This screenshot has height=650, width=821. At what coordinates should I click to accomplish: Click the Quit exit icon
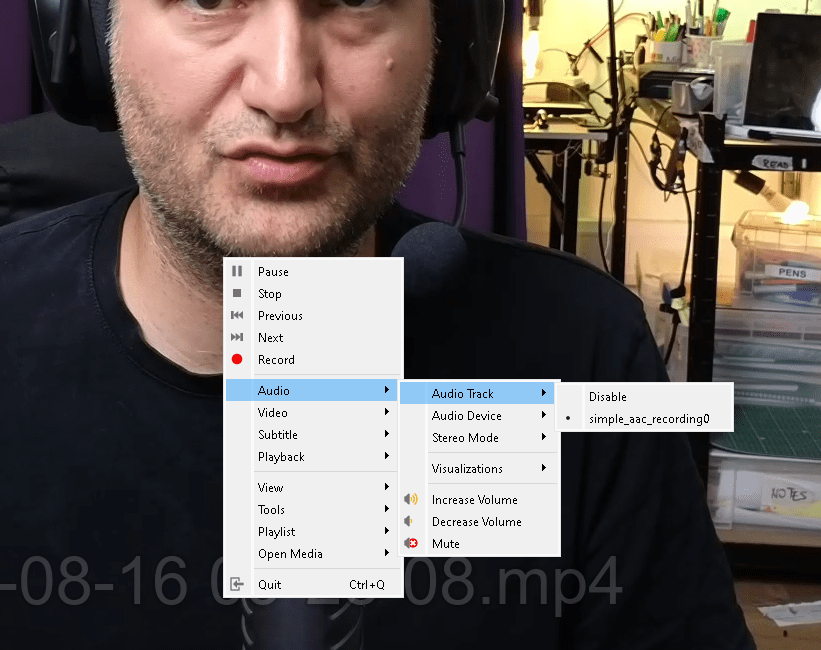tap(237, 583)
